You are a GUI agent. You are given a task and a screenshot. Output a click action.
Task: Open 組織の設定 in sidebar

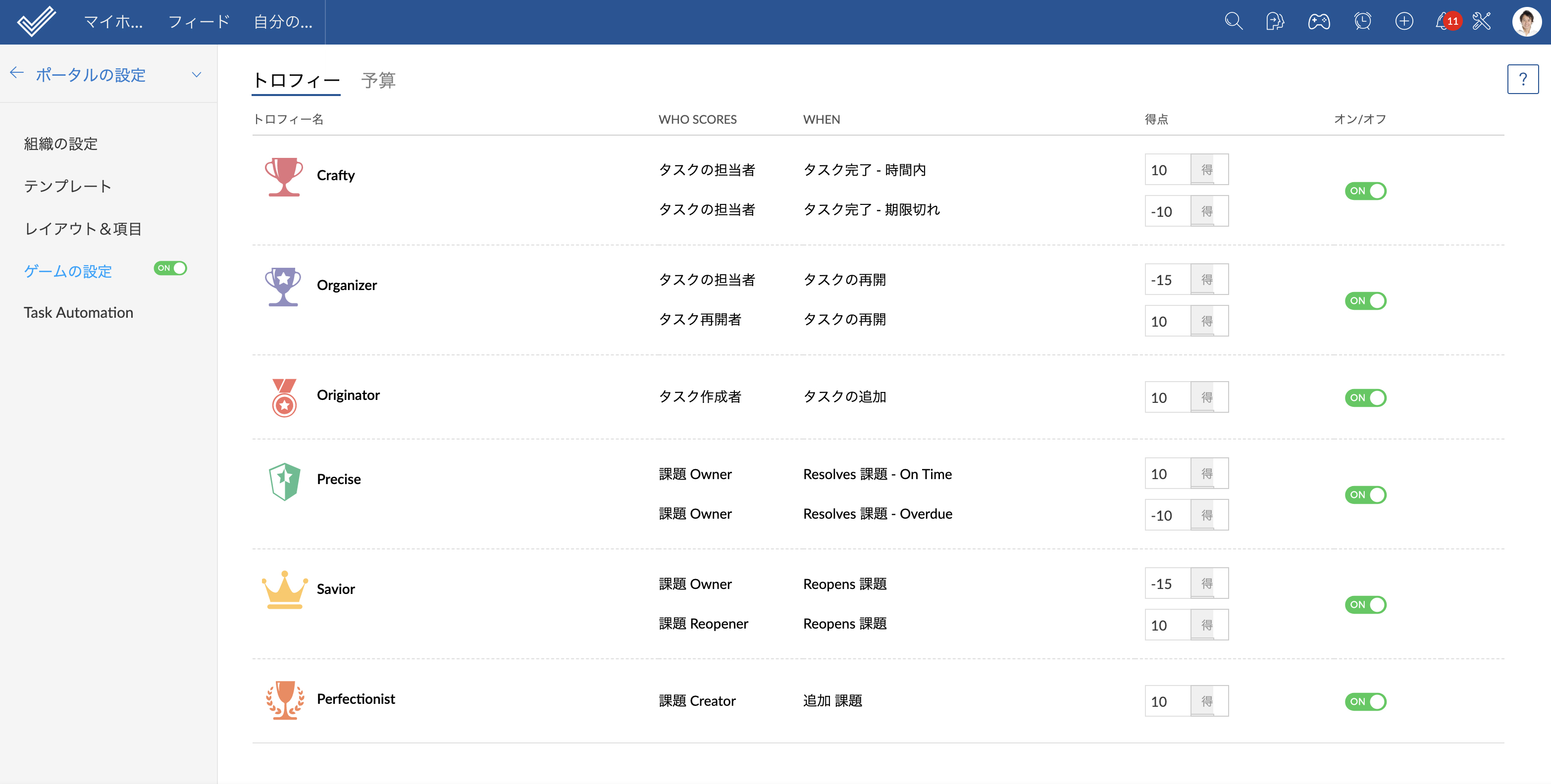60,144
